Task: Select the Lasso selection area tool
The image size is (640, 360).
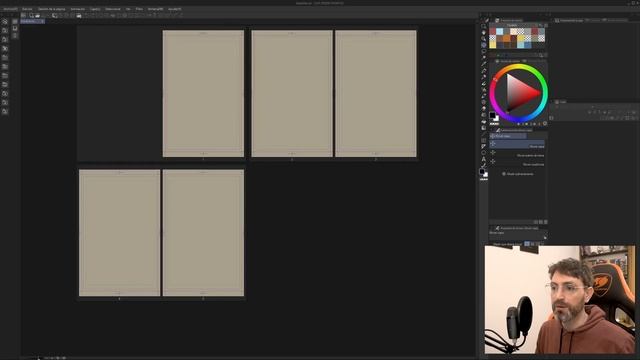Action: (484, 51)
